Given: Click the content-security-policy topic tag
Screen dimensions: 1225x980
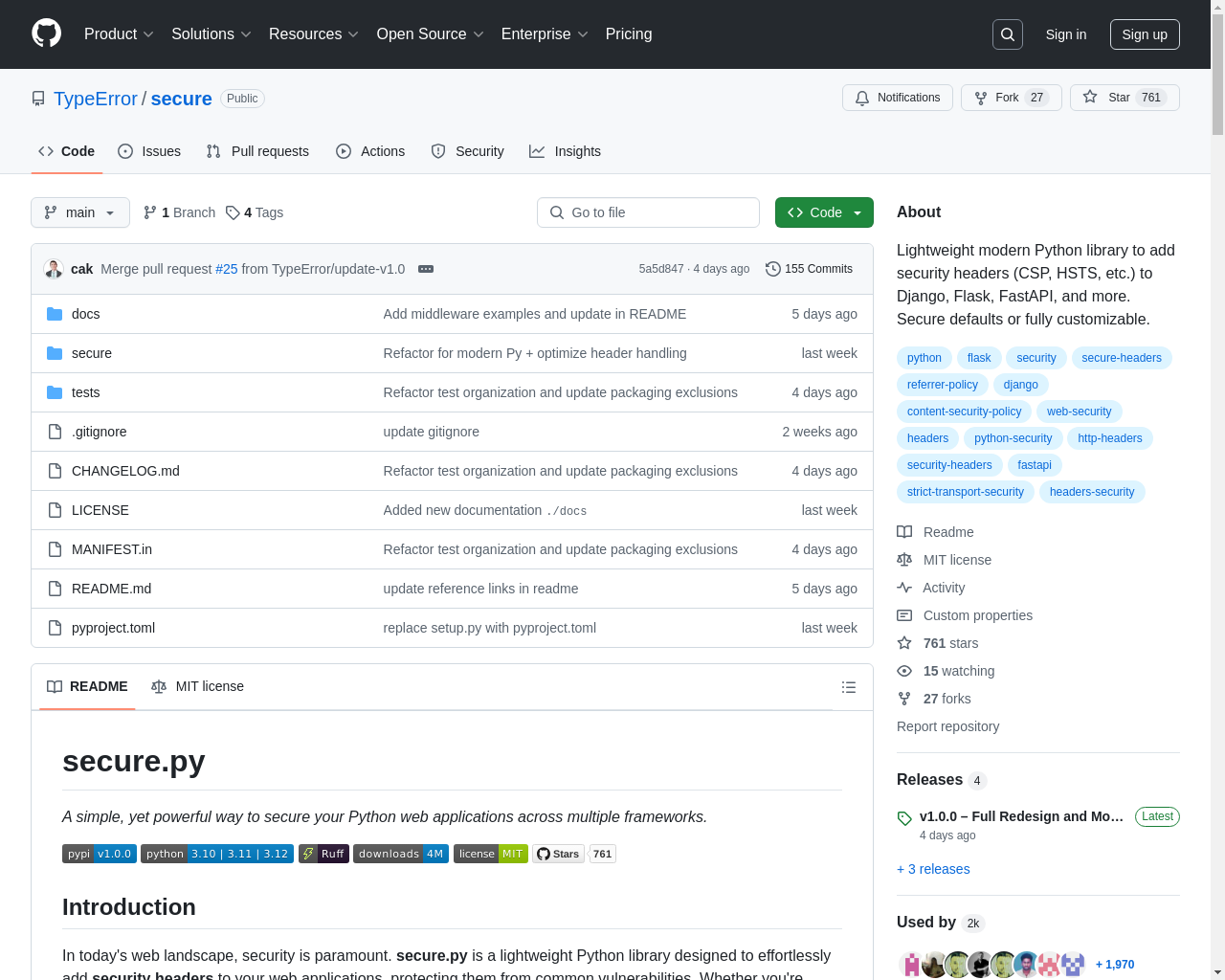Looking at the screenshot, I should (964, 412).
